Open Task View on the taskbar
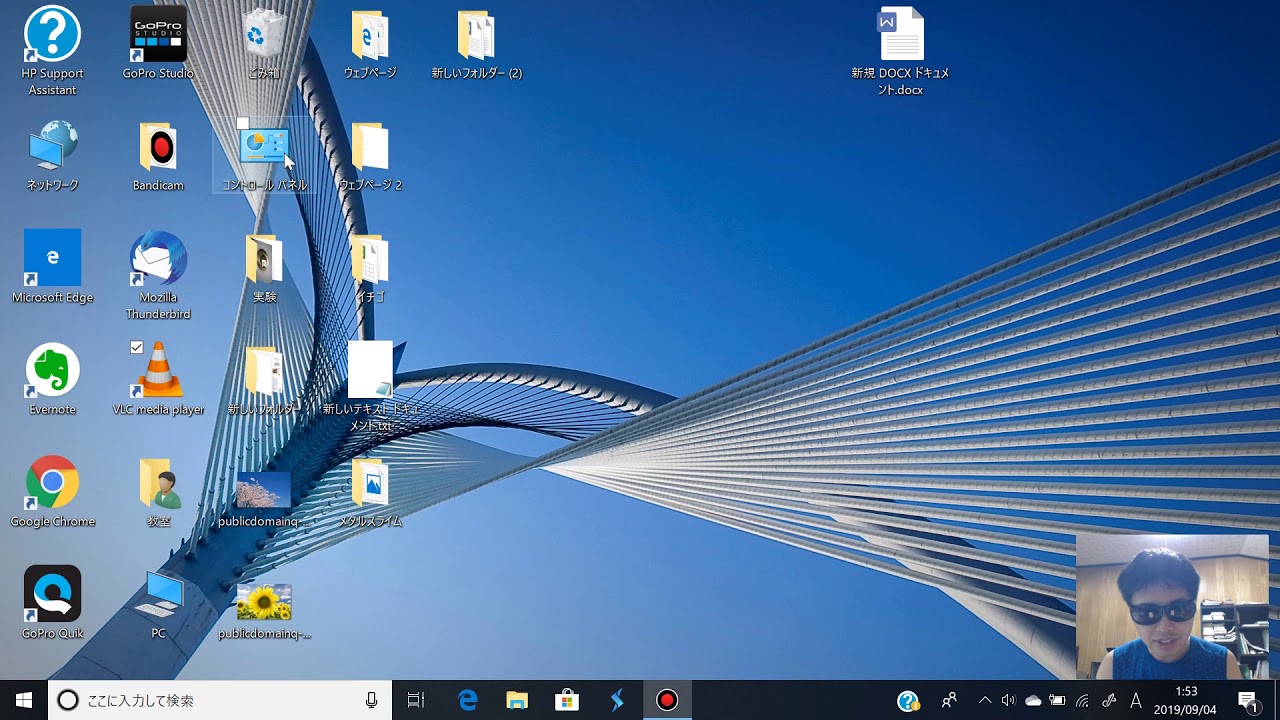The width and height of the screenshot is (1280, 720). [416, 700]
